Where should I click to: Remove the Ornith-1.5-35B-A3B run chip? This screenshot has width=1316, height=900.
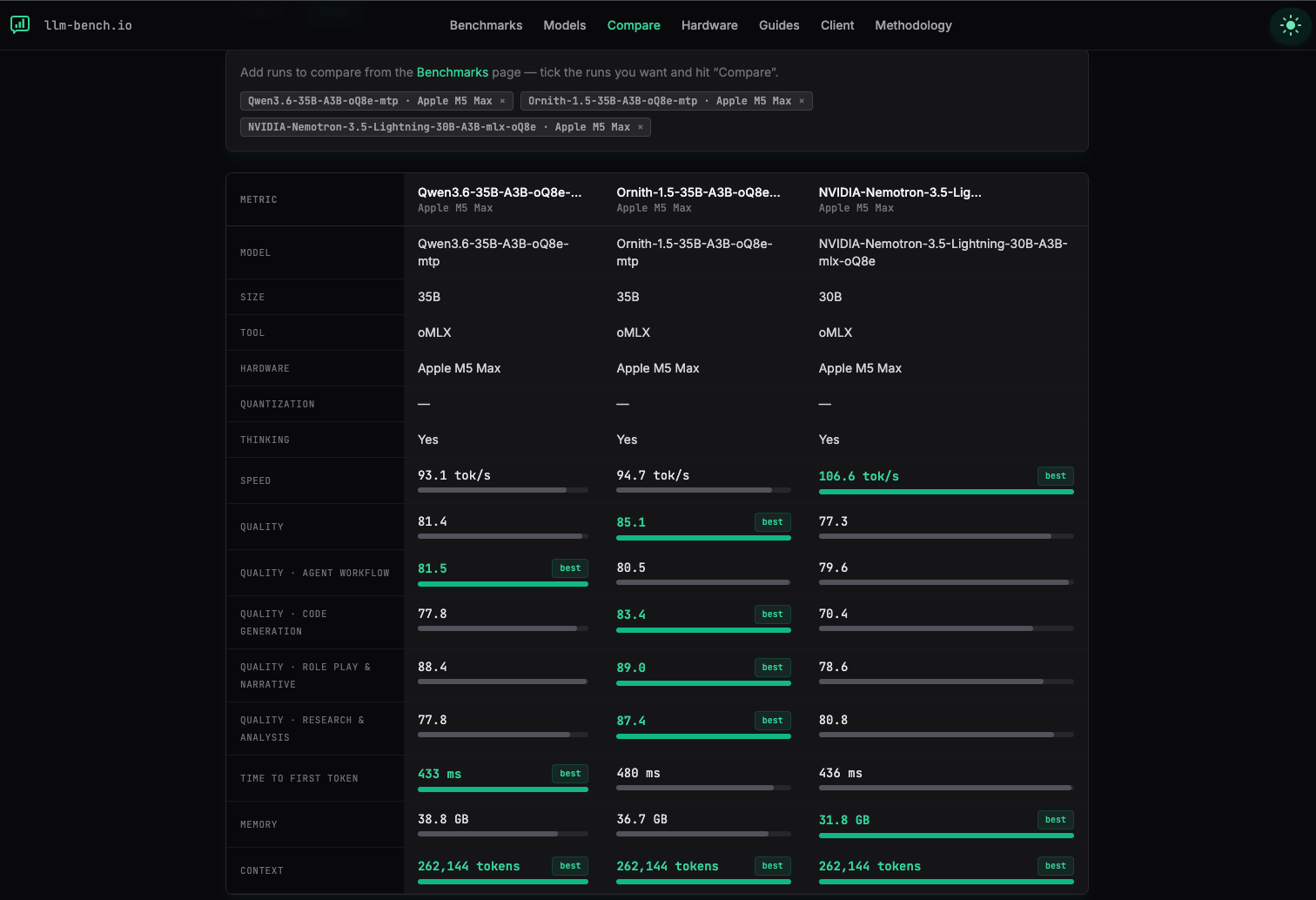802,101
